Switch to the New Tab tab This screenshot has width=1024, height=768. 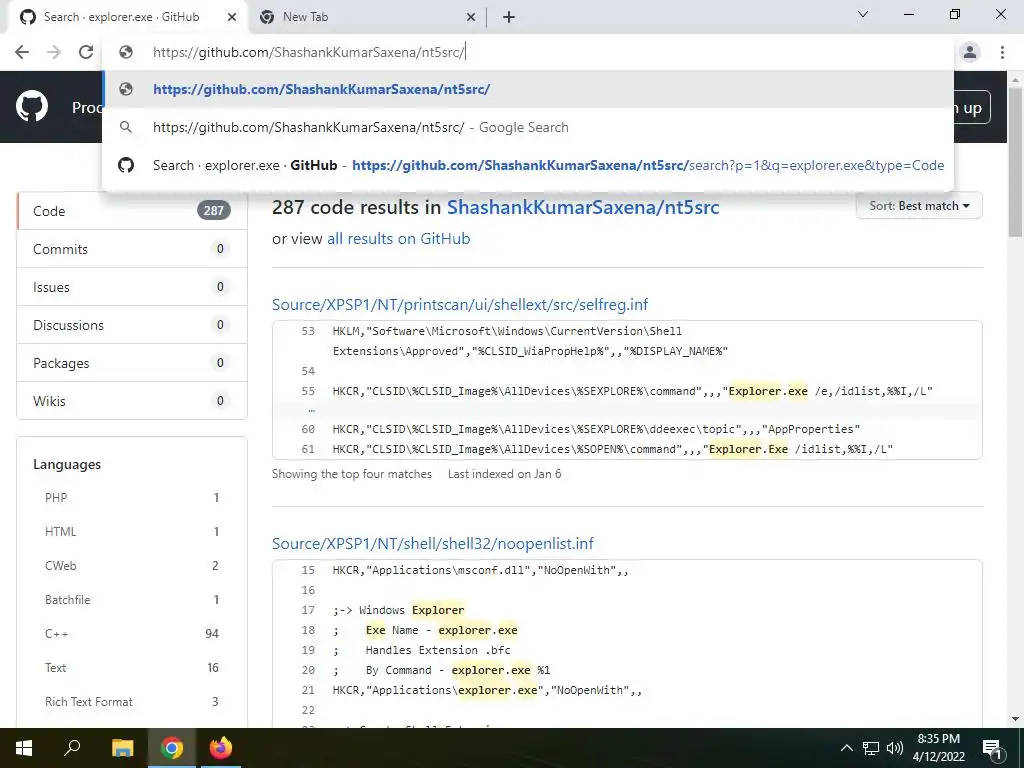click(x=367, y=17)
